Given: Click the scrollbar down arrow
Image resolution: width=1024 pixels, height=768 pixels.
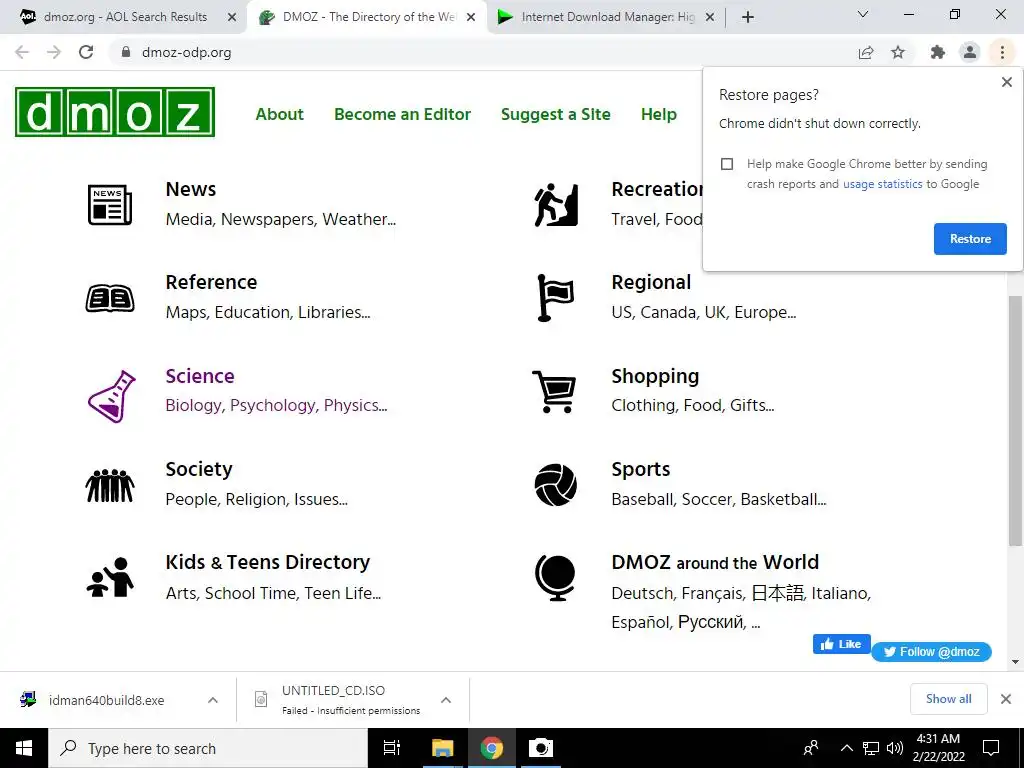Looking at the screenshot, I should click(1016, 662).
